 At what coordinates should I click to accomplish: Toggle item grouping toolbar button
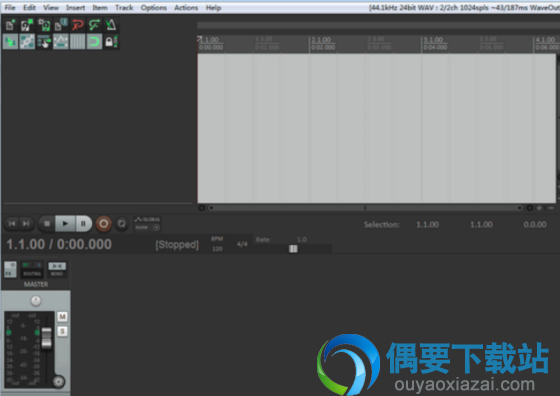click(27, 42)
